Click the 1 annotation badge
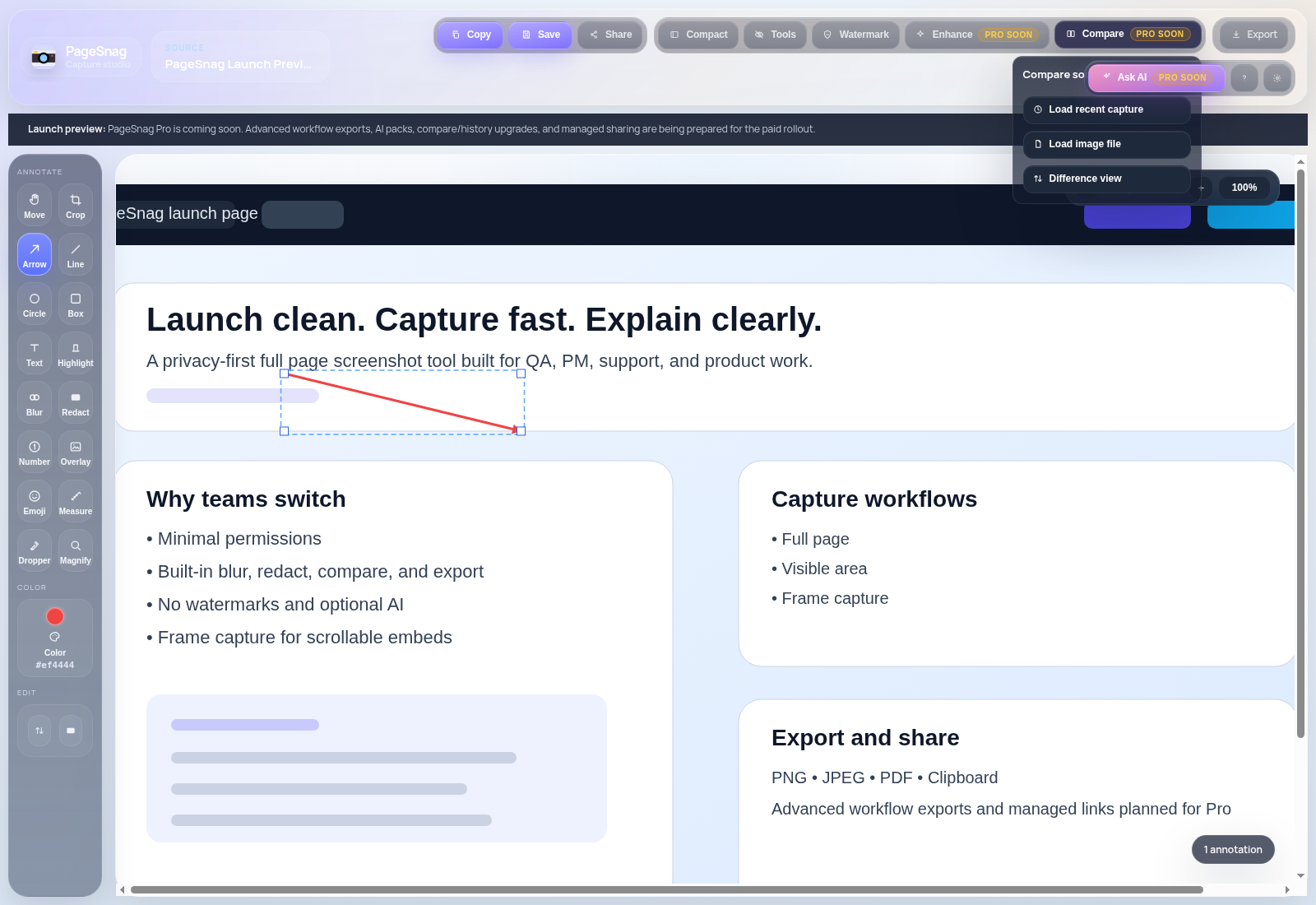Screen dimensions: 1316x905 click(x=1233, y=850)
